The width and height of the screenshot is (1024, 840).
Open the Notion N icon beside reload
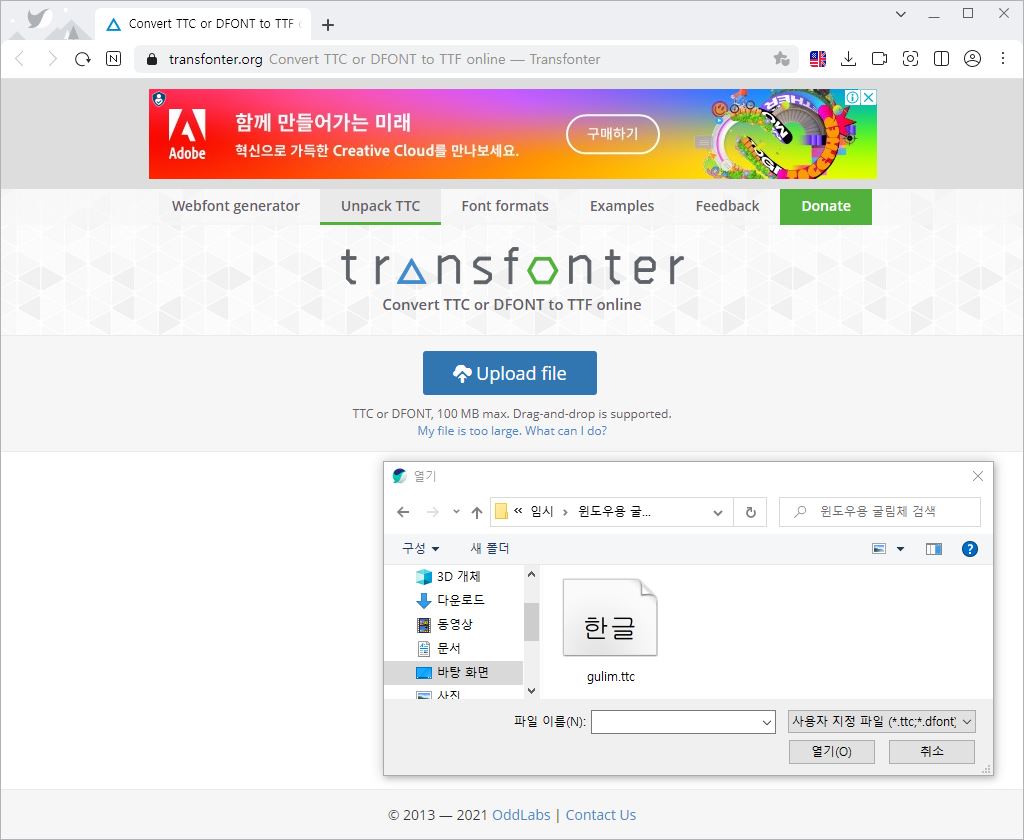[114, 59]
